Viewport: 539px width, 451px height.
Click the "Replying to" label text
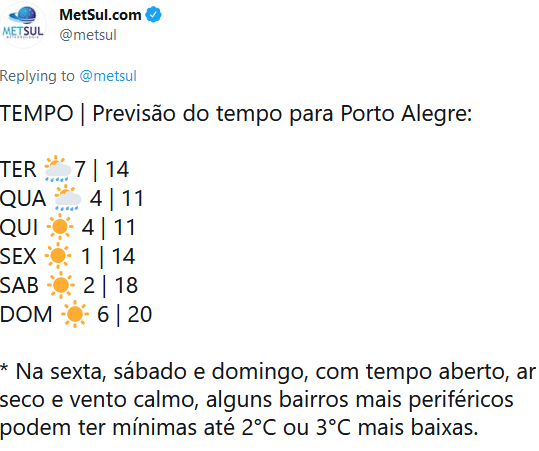tap(37, 76)
